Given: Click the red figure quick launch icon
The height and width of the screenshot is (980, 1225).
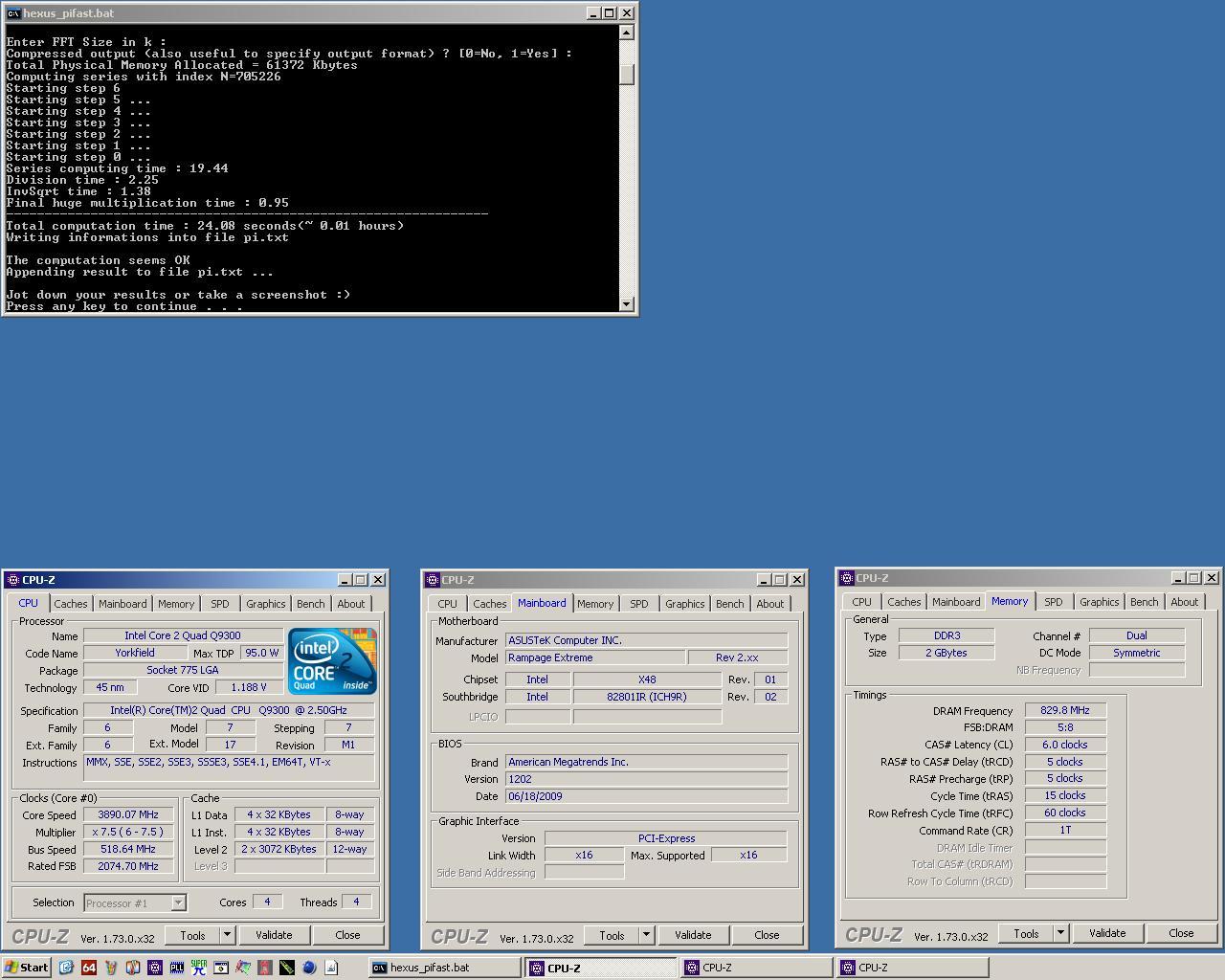Looking at the screenshot, I should pyautogui.click(x=265, y=968).
